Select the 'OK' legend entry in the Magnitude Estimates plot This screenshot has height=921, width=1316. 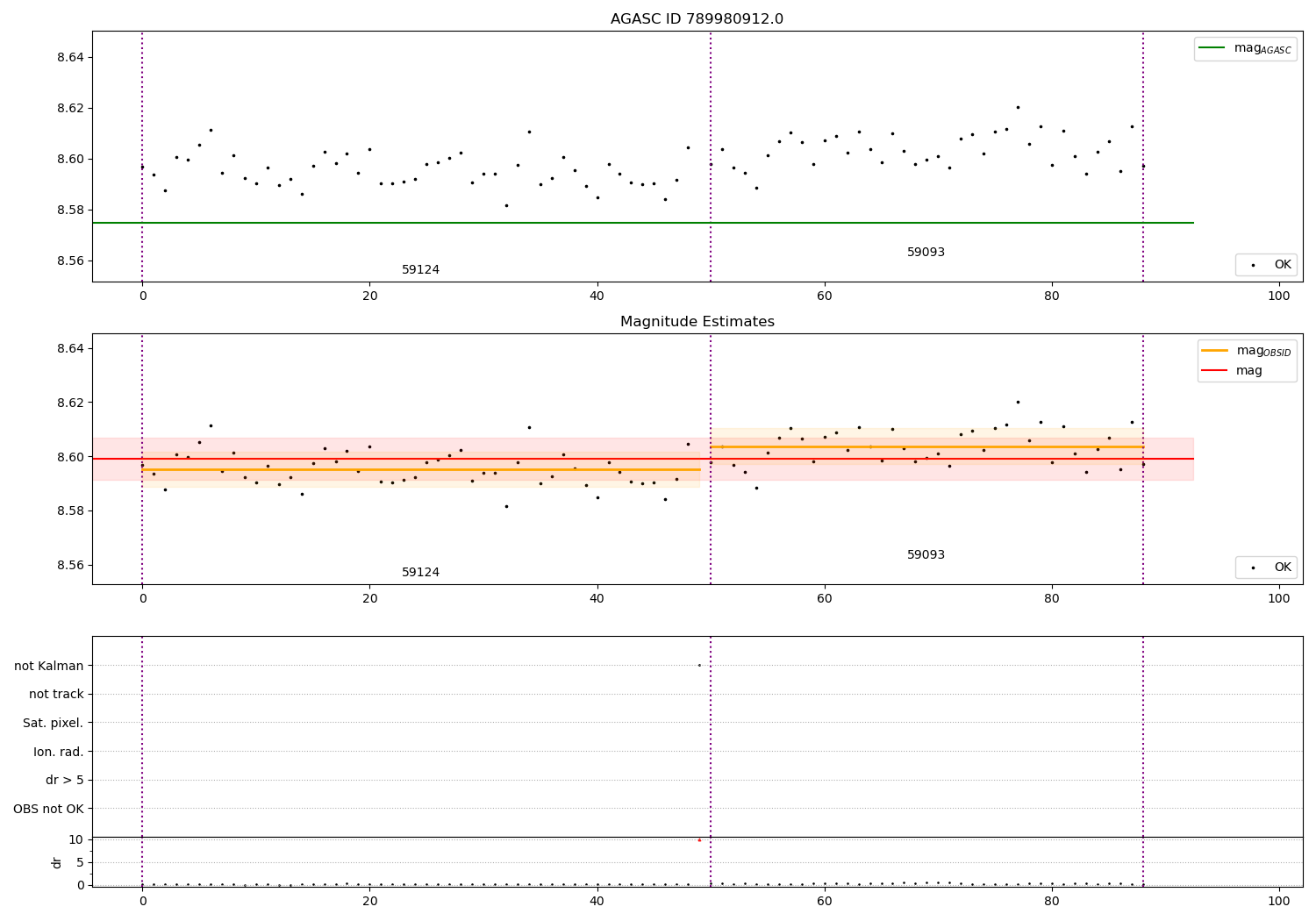point(1265,568)
